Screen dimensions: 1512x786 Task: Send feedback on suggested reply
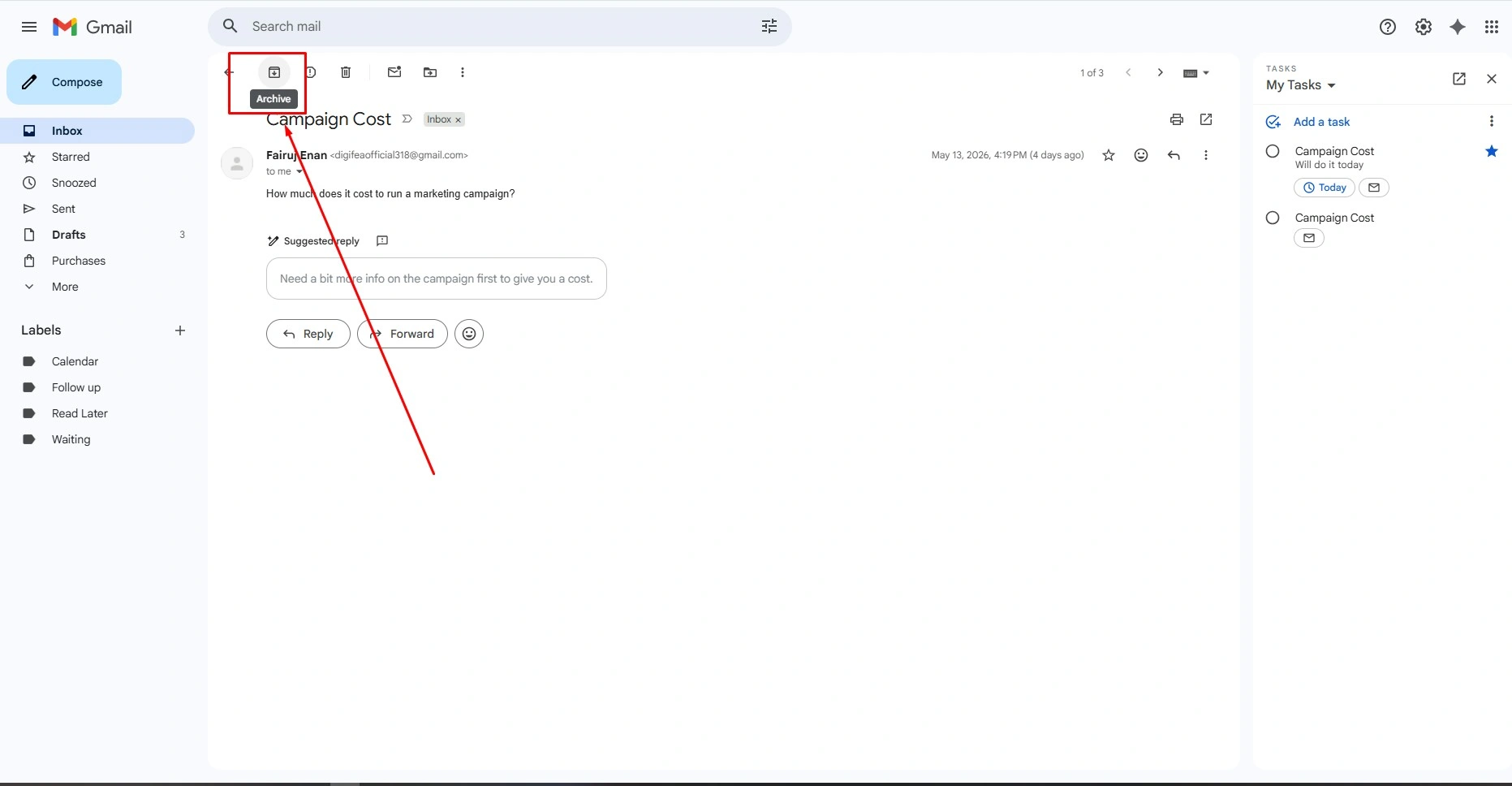pos(382,240)
